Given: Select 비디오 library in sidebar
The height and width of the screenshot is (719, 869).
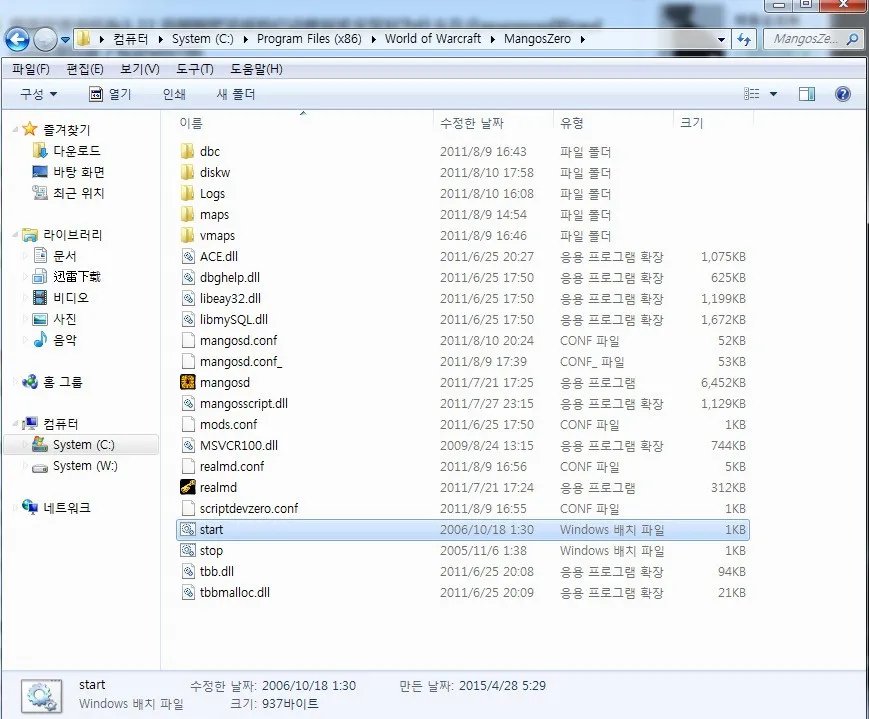Looking at the screenshot, I should [70, 298].
